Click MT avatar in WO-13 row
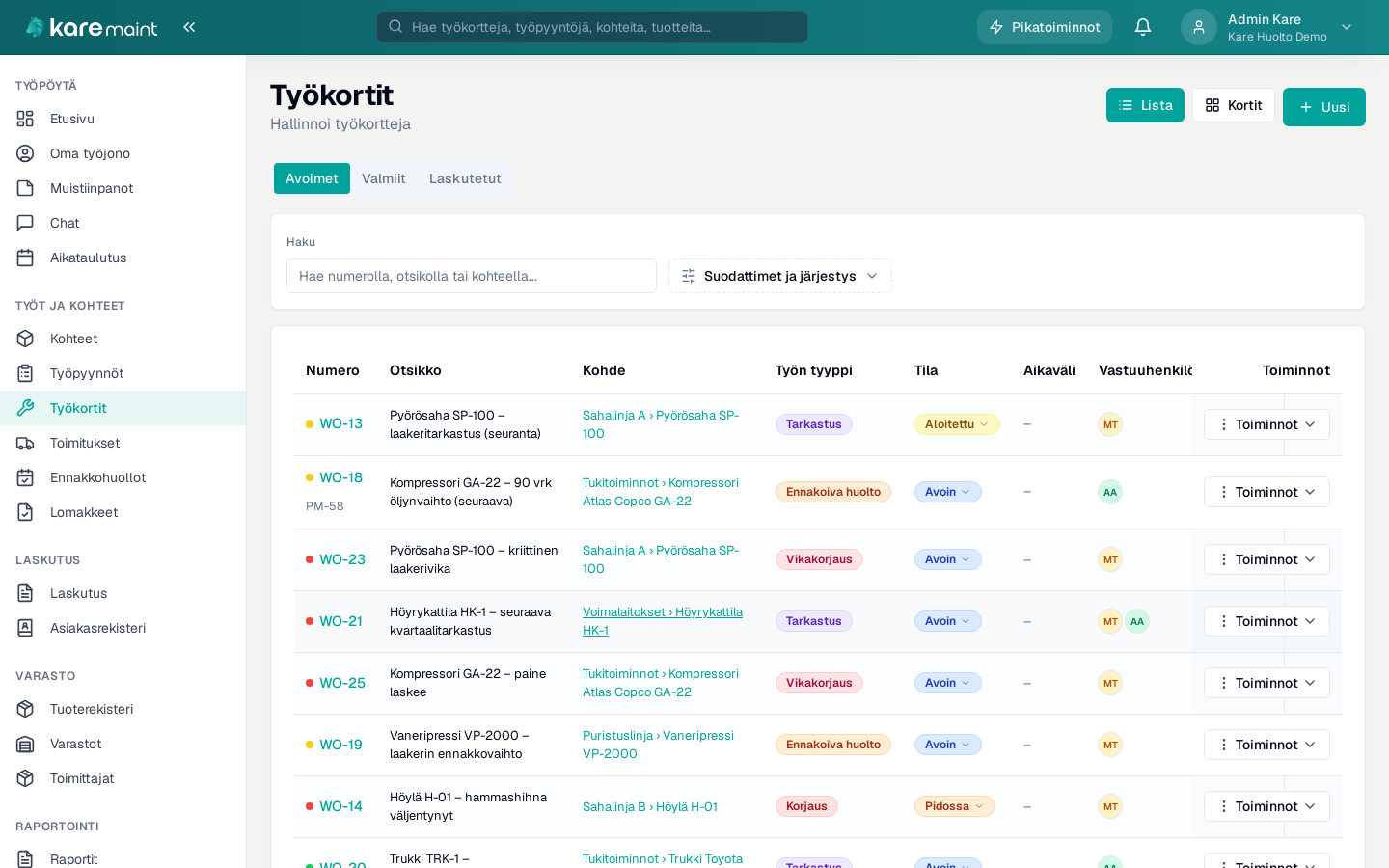 pyautogui.click(x=1110, y=424)
